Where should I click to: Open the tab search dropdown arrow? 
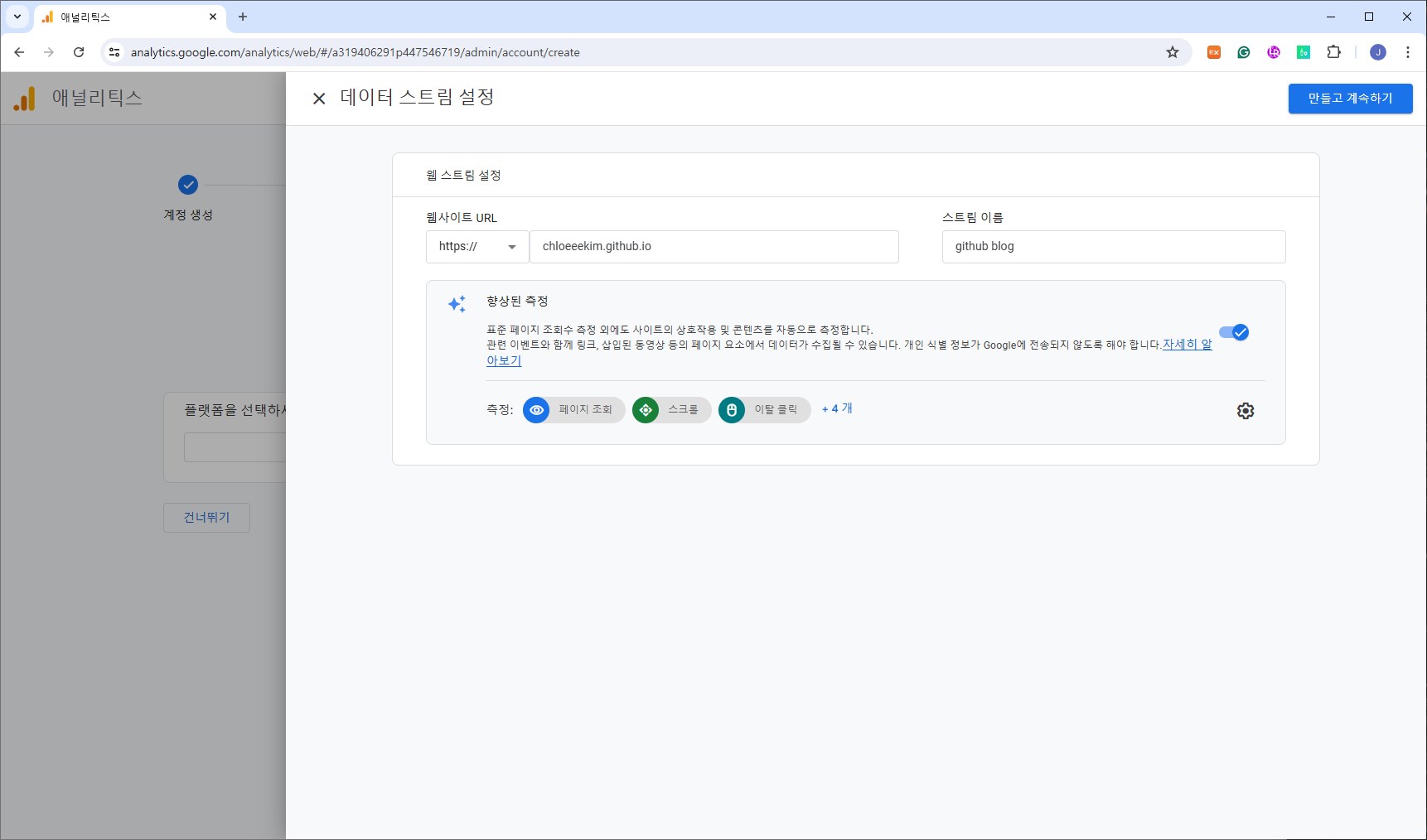[x=17, y=17]
